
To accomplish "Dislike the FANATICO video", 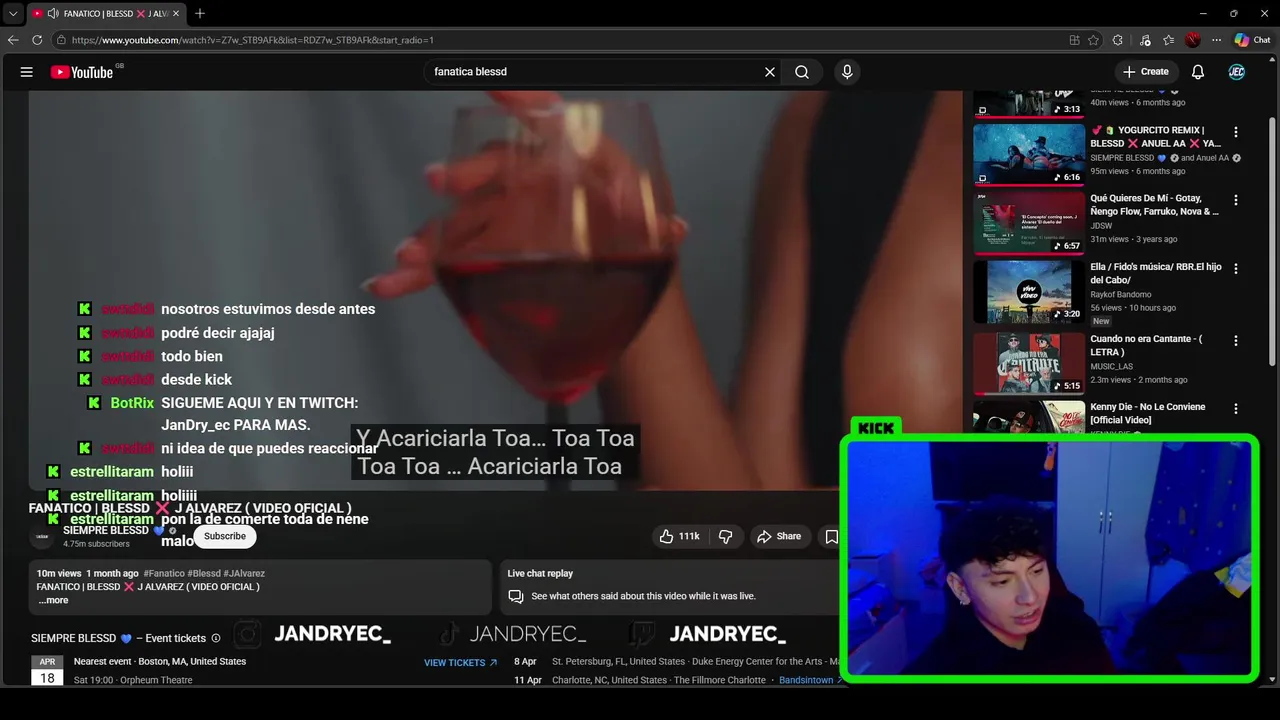I will pos(726,537).
